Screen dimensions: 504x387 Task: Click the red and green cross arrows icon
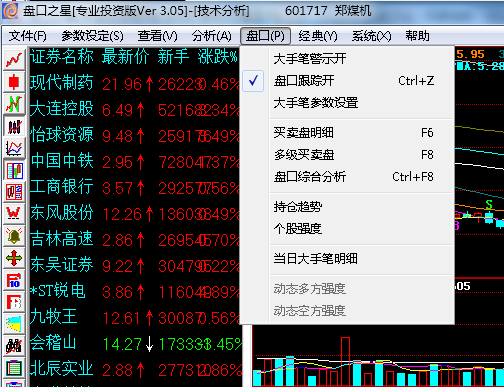click(x=14, y=258)
